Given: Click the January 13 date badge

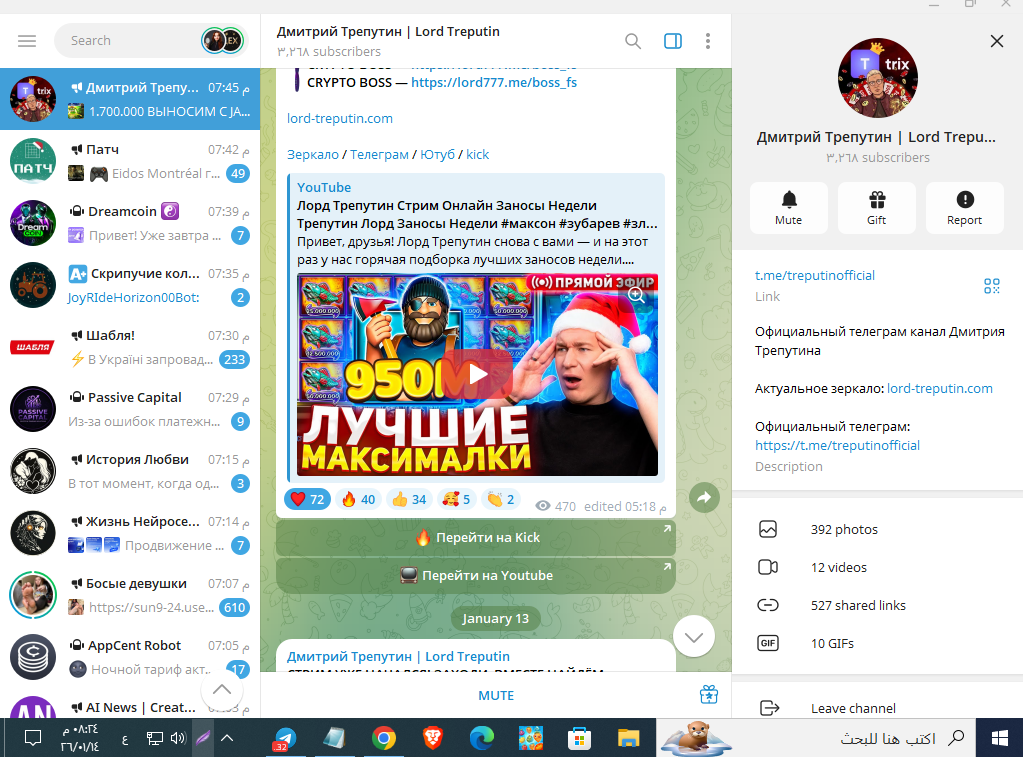Looking at the screenshot, I should pos(495,618).
